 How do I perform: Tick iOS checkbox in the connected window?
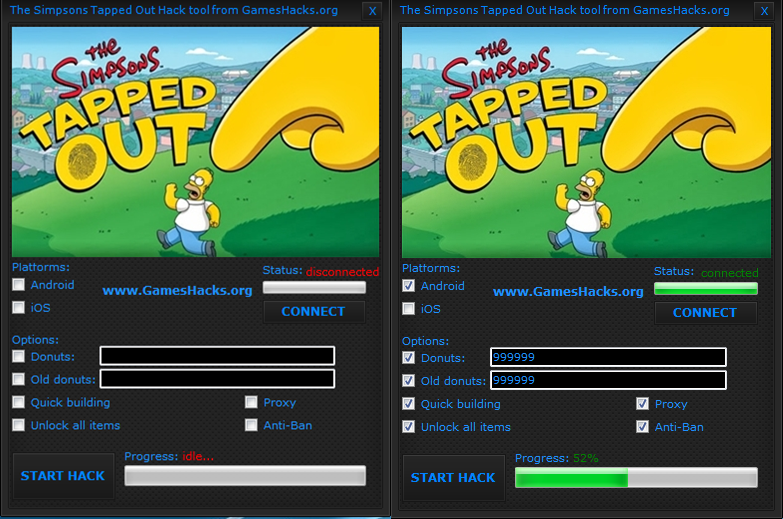point(408,309)
